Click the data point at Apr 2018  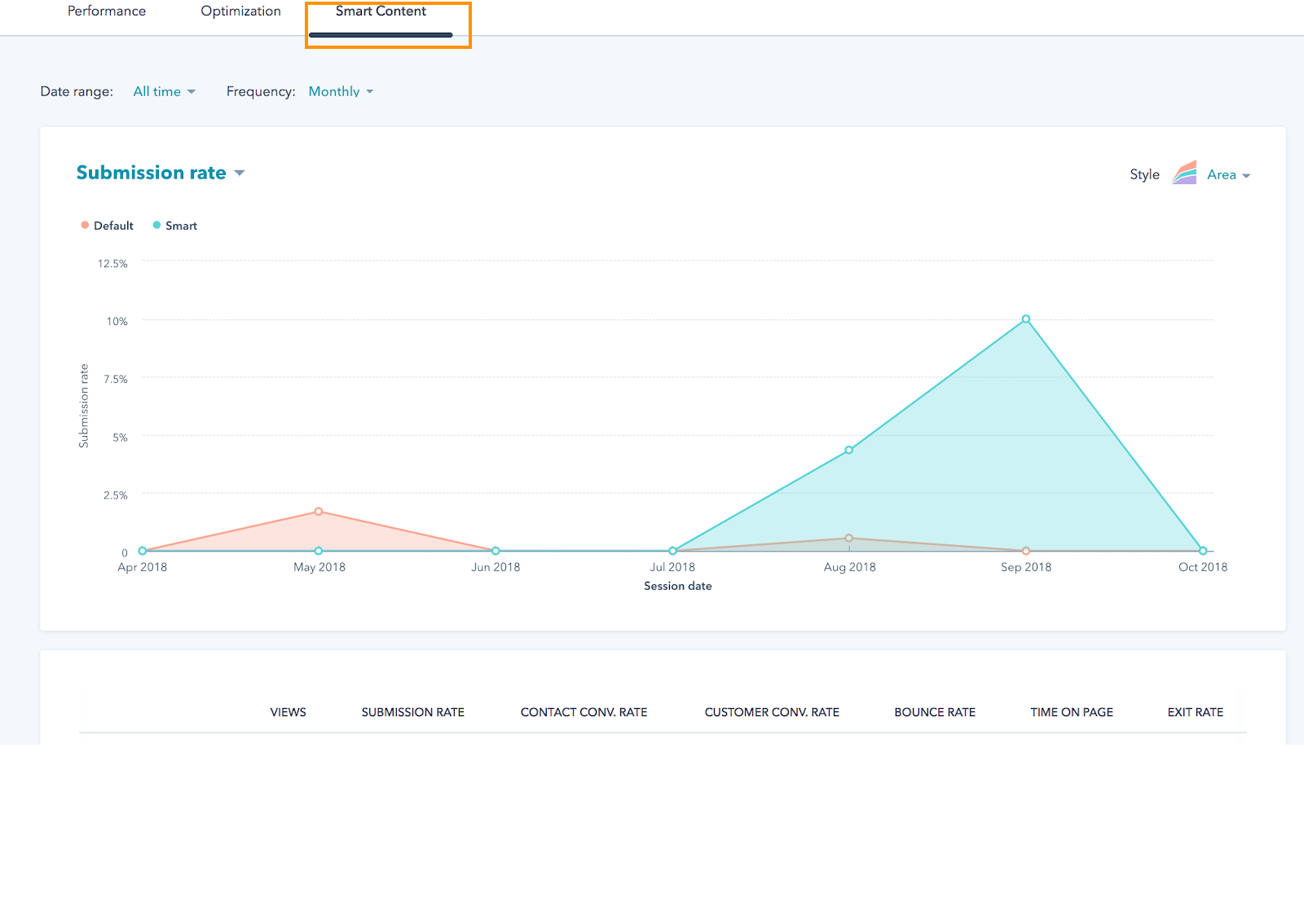[x=143, y=551]
